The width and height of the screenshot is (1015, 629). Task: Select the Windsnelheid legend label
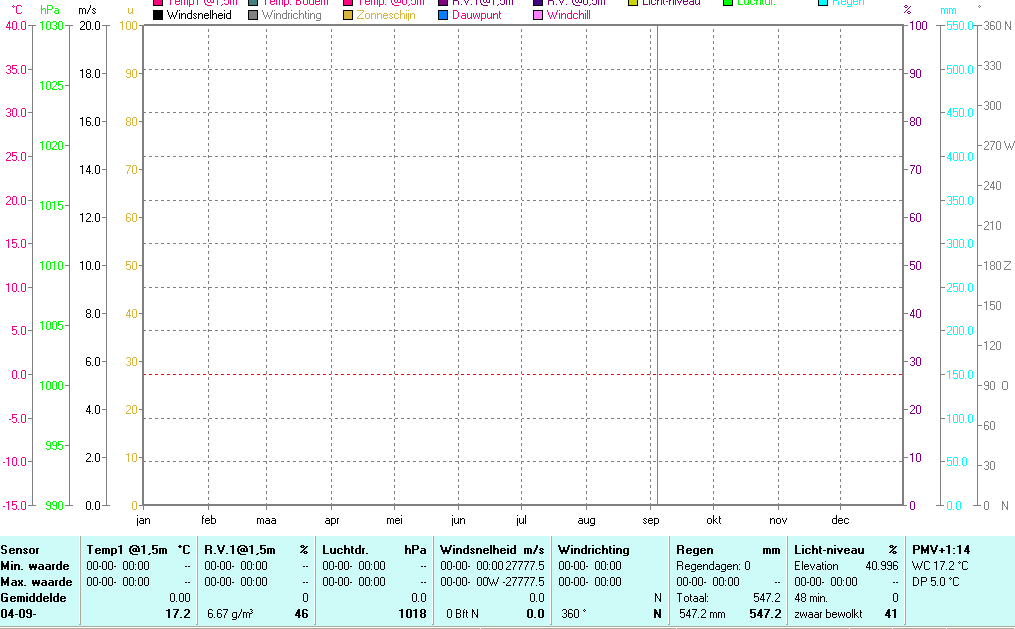[199, 15]
